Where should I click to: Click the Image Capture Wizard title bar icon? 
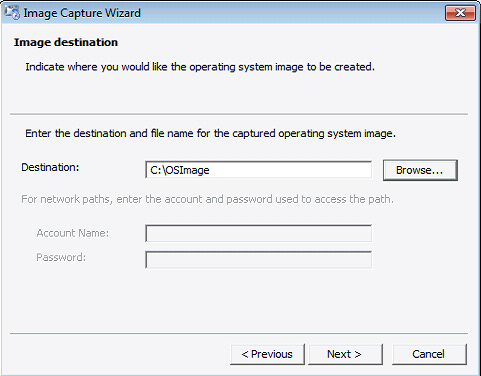point(12,13)
